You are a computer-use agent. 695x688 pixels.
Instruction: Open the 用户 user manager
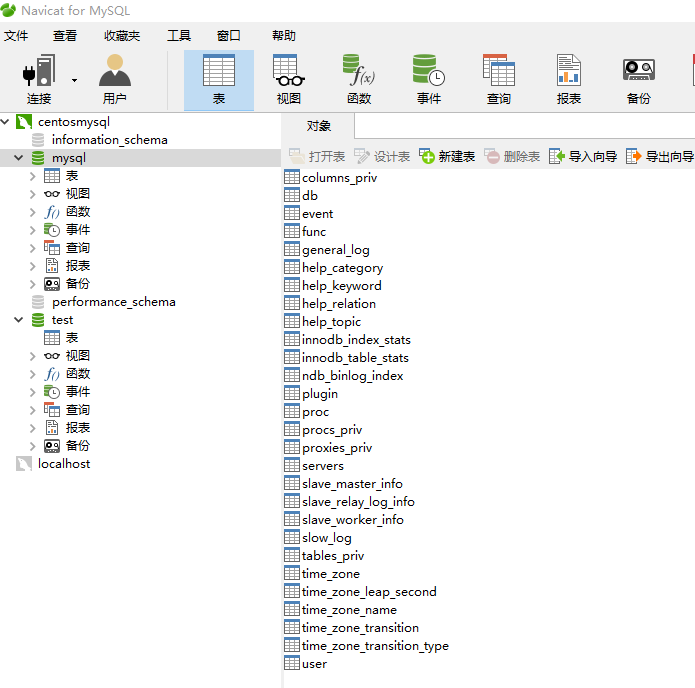[115, 80]
